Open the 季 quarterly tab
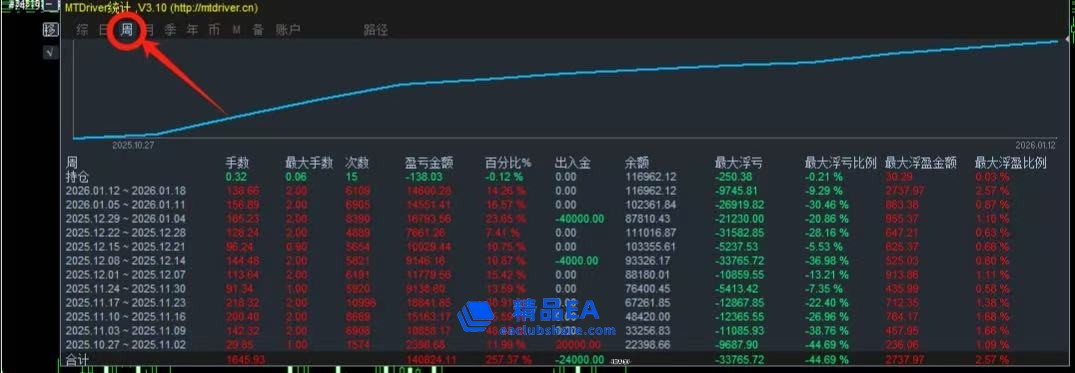 (x=171, y=29)
